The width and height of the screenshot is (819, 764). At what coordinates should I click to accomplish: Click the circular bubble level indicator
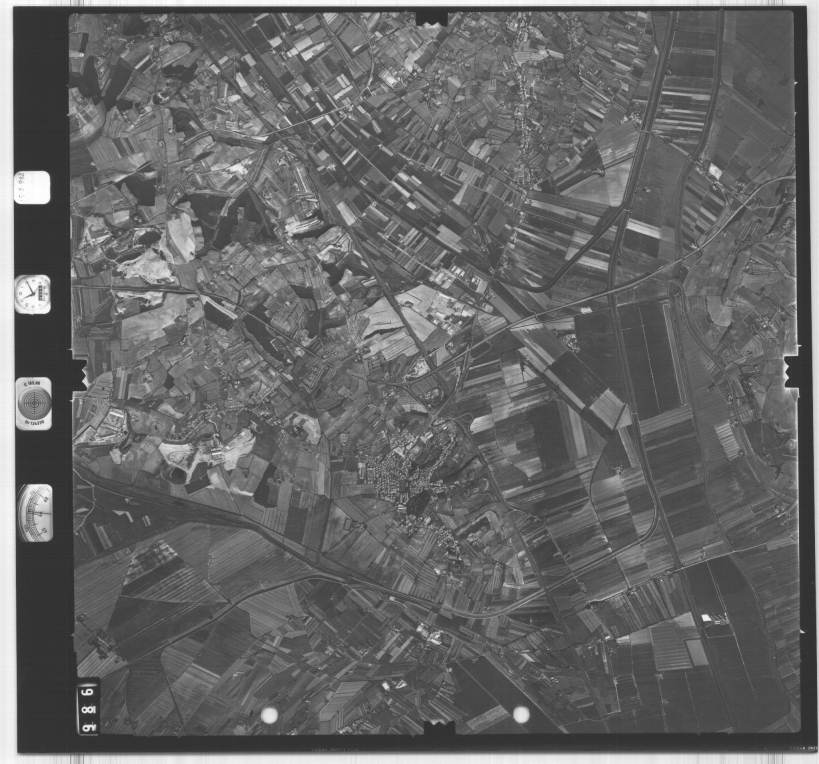(34, 403)
